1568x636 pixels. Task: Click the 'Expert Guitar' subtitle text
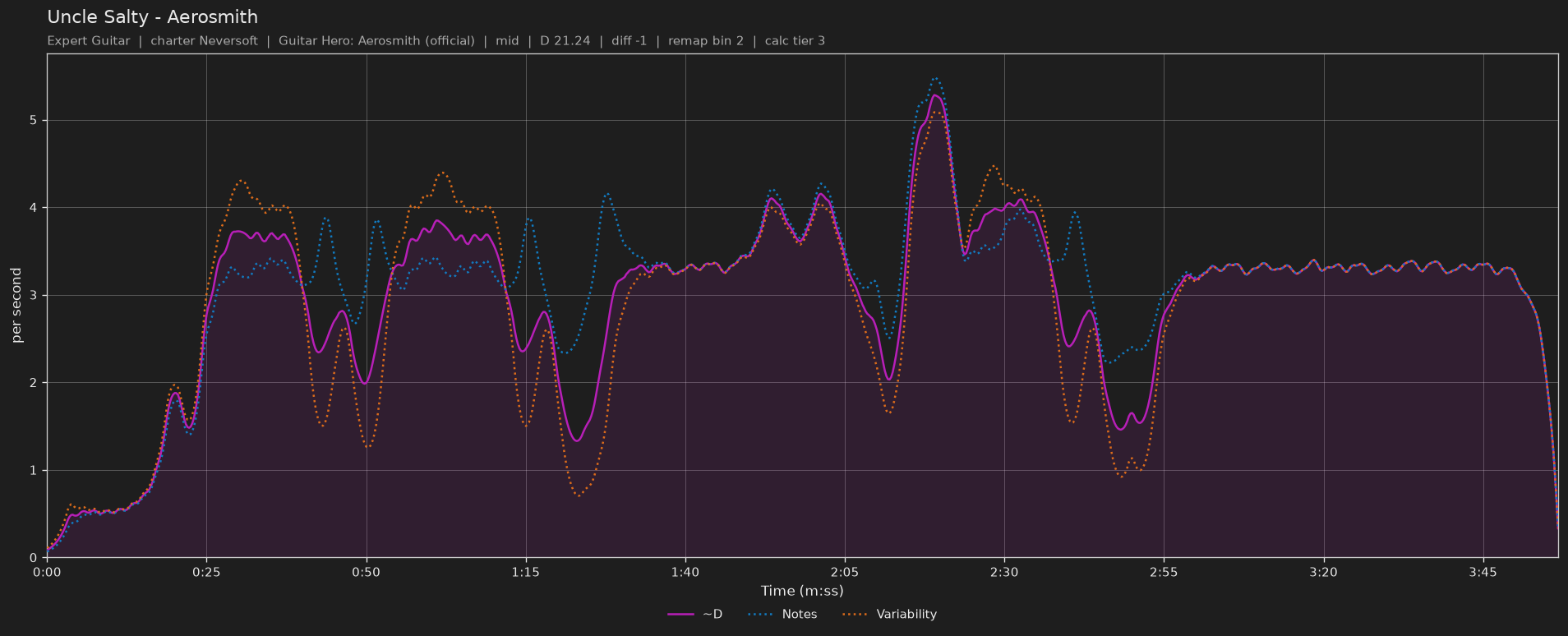click(89, 40)
